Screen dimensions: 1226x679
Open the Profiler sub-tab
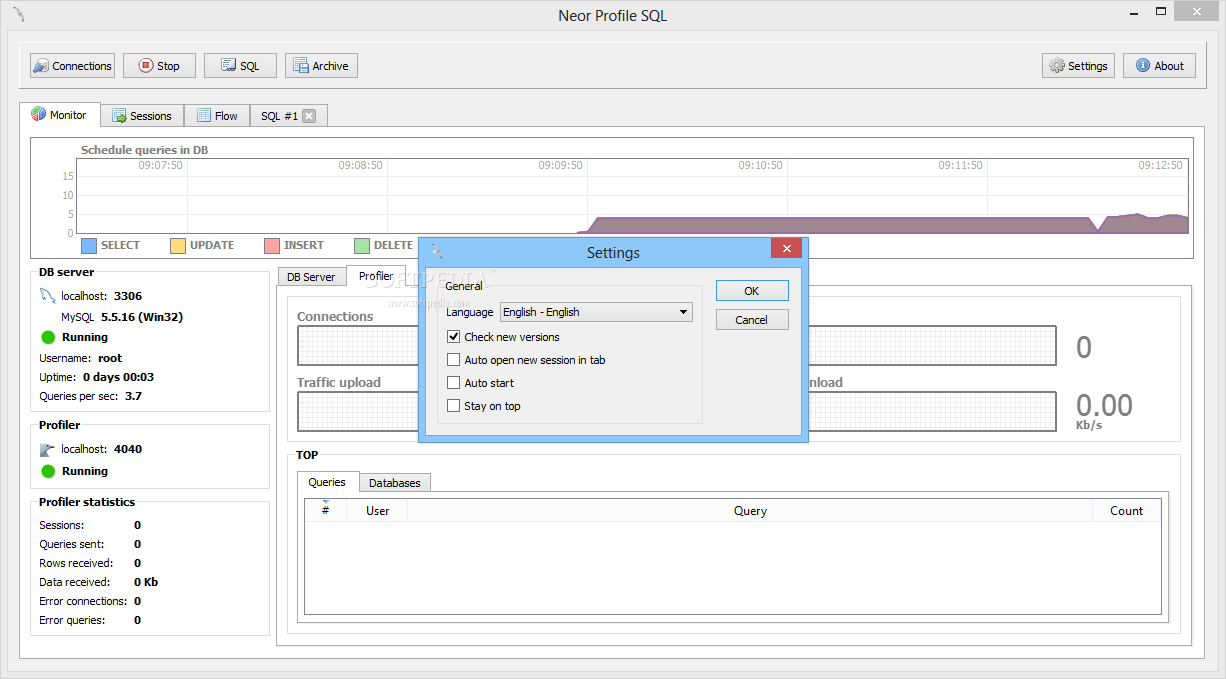point(376,276)
